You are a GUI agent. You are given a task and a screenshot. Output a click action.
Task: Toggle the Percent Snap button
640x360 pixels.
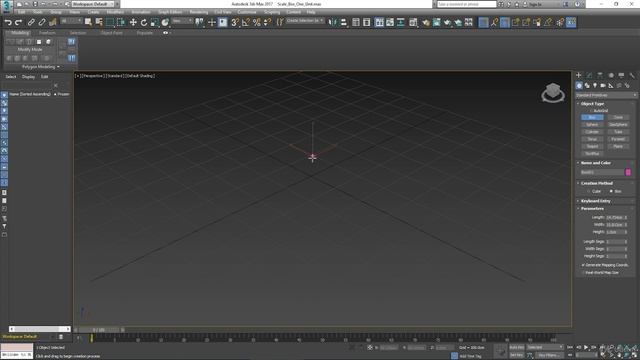(257, 22)
